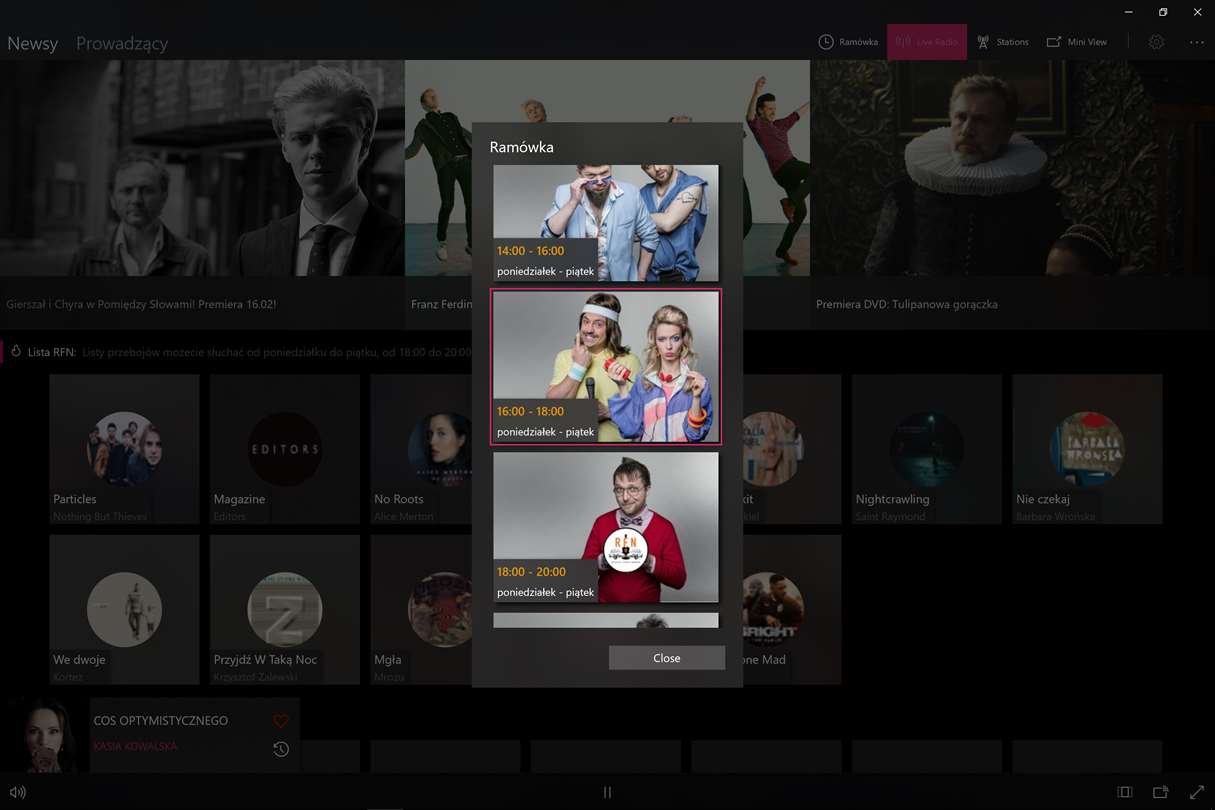Switch to the Prowadzący tab
The width and height of the screenshot is (1215, 810).
pyautogui.click(x=122, y=43)
